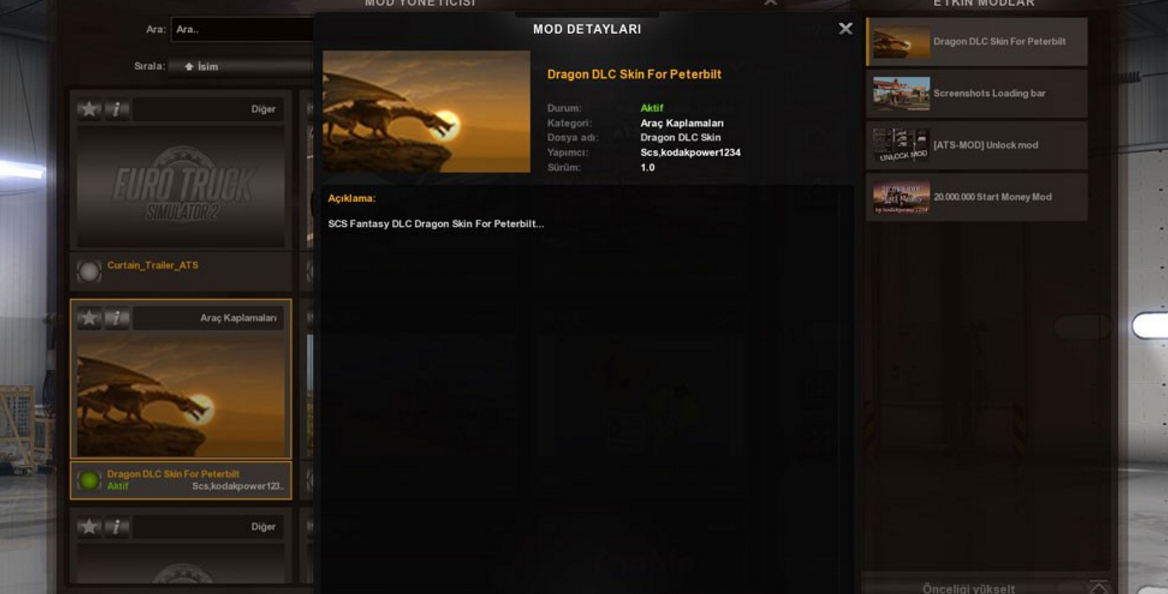Enable the Curtain_Trailer_ATS mod toggle circle
Image resolution: width=1168 pixels, height=594 pixels.
click(x=89, y=271)
